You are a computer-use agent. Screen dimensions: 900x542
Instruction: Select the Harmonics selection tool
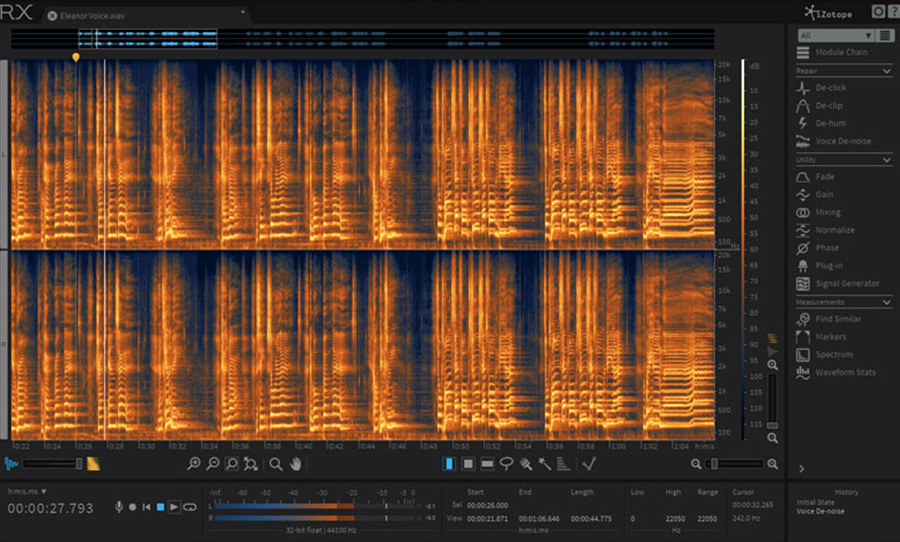(x=563, y=464)
